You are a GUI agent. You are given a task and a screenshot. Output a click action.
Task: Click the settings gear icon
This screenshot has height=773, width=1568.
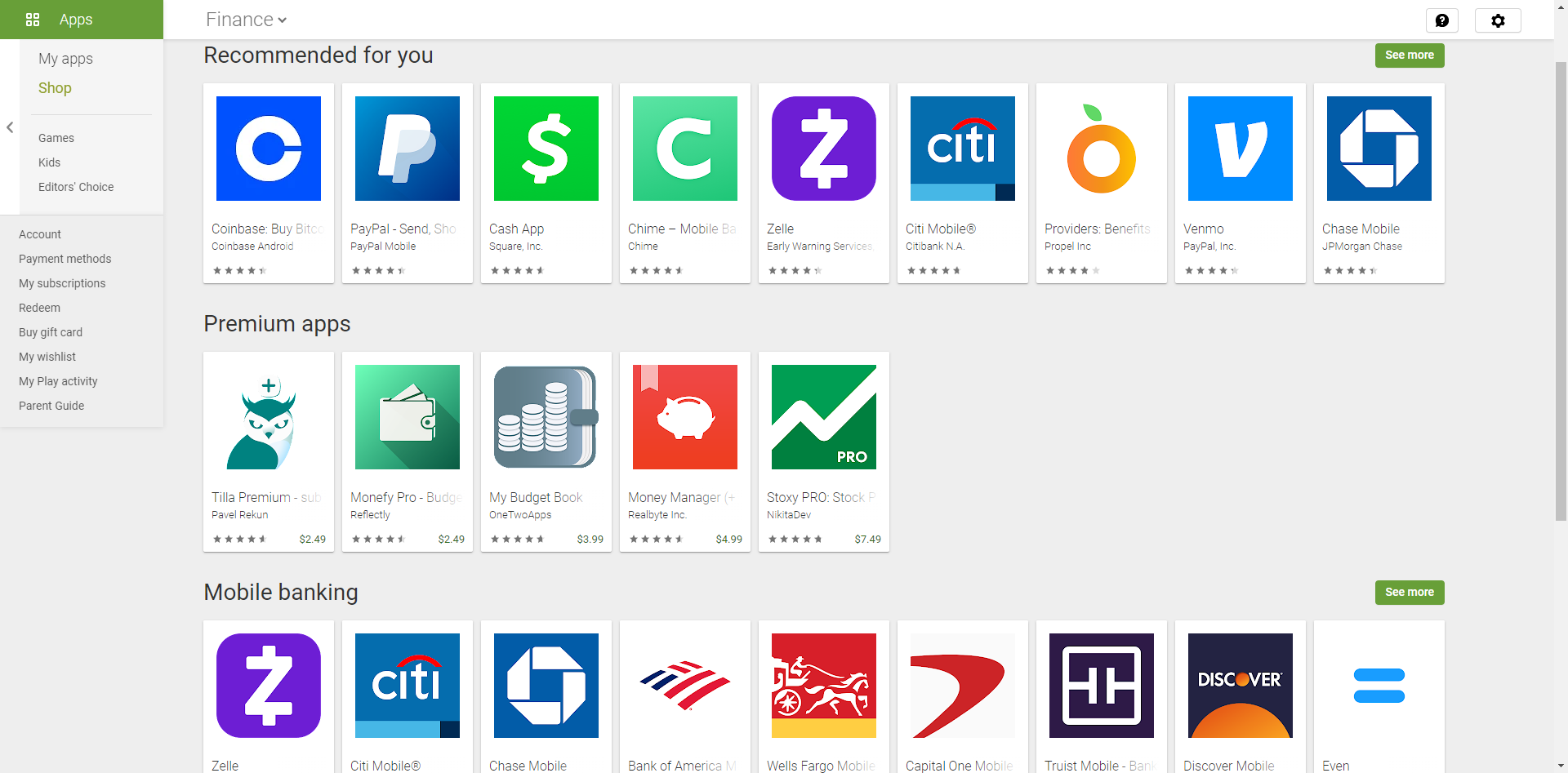tap(1498, 20)
